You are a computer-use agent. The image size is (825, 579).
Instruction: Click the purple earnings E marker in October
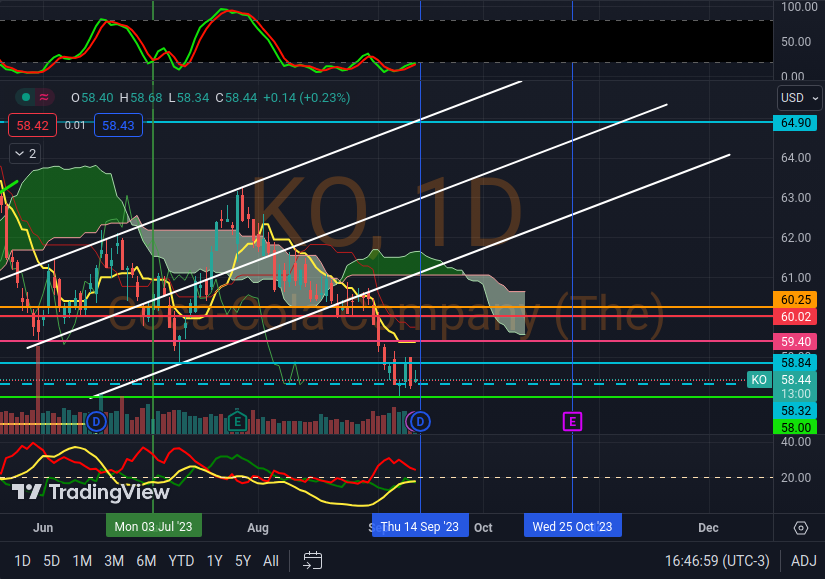(572, 422)
